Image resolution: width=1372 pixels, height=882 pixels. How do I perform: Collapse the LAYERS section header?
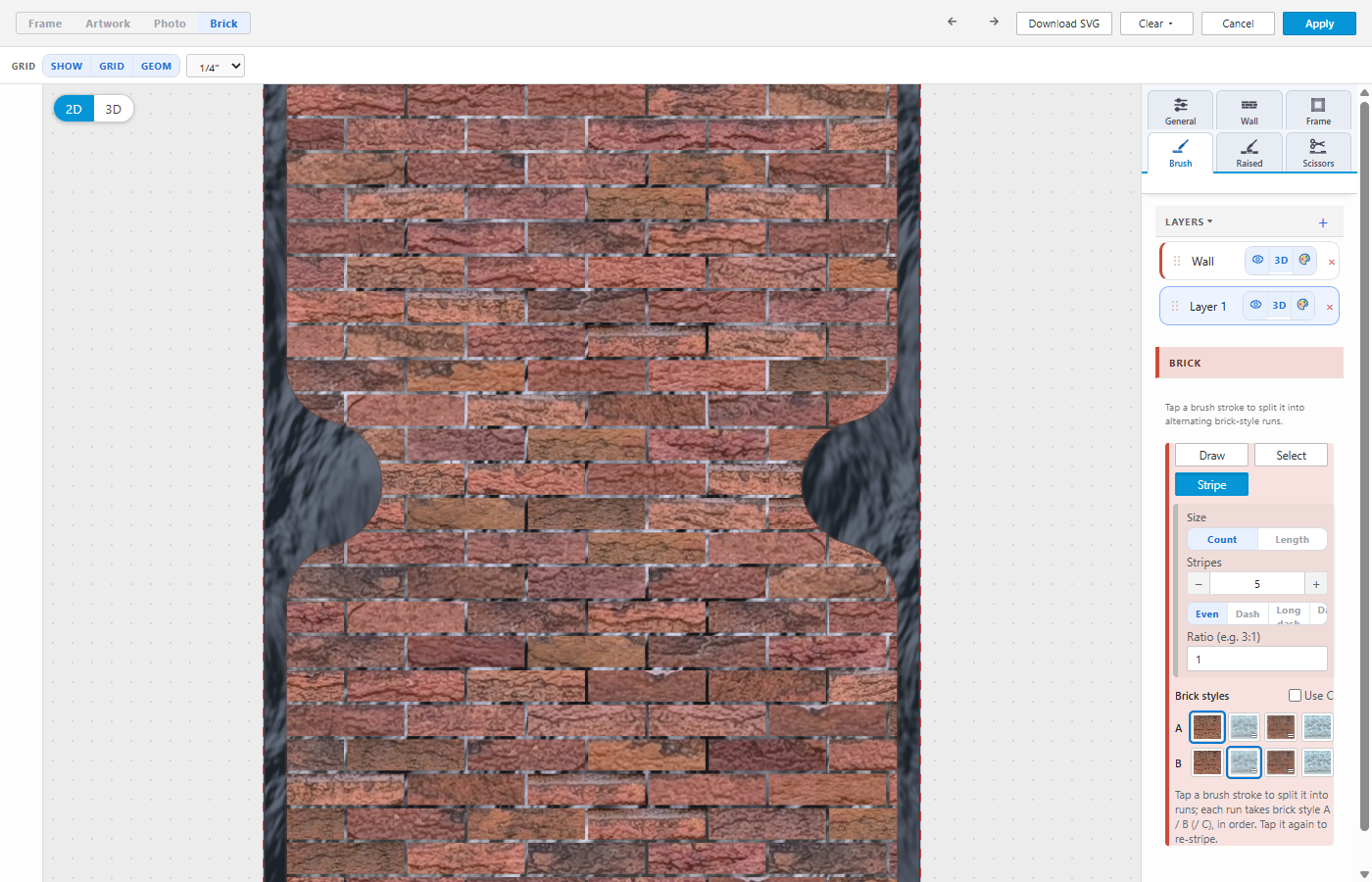point(1189,222)
